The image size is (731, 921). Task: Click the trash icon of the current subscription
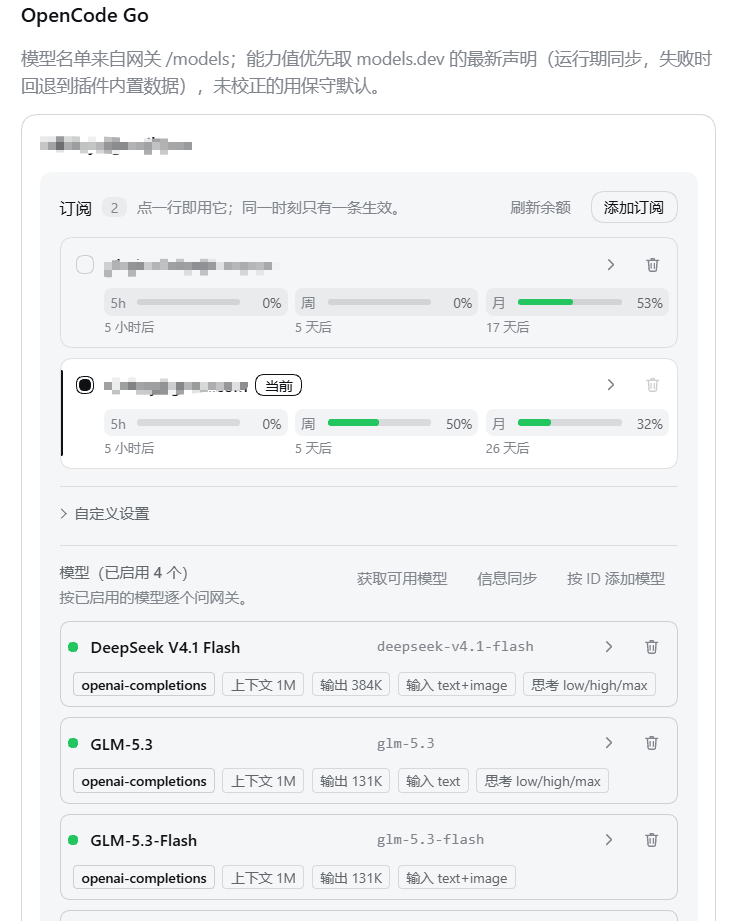pyautogui.click(x=652, y=385)
